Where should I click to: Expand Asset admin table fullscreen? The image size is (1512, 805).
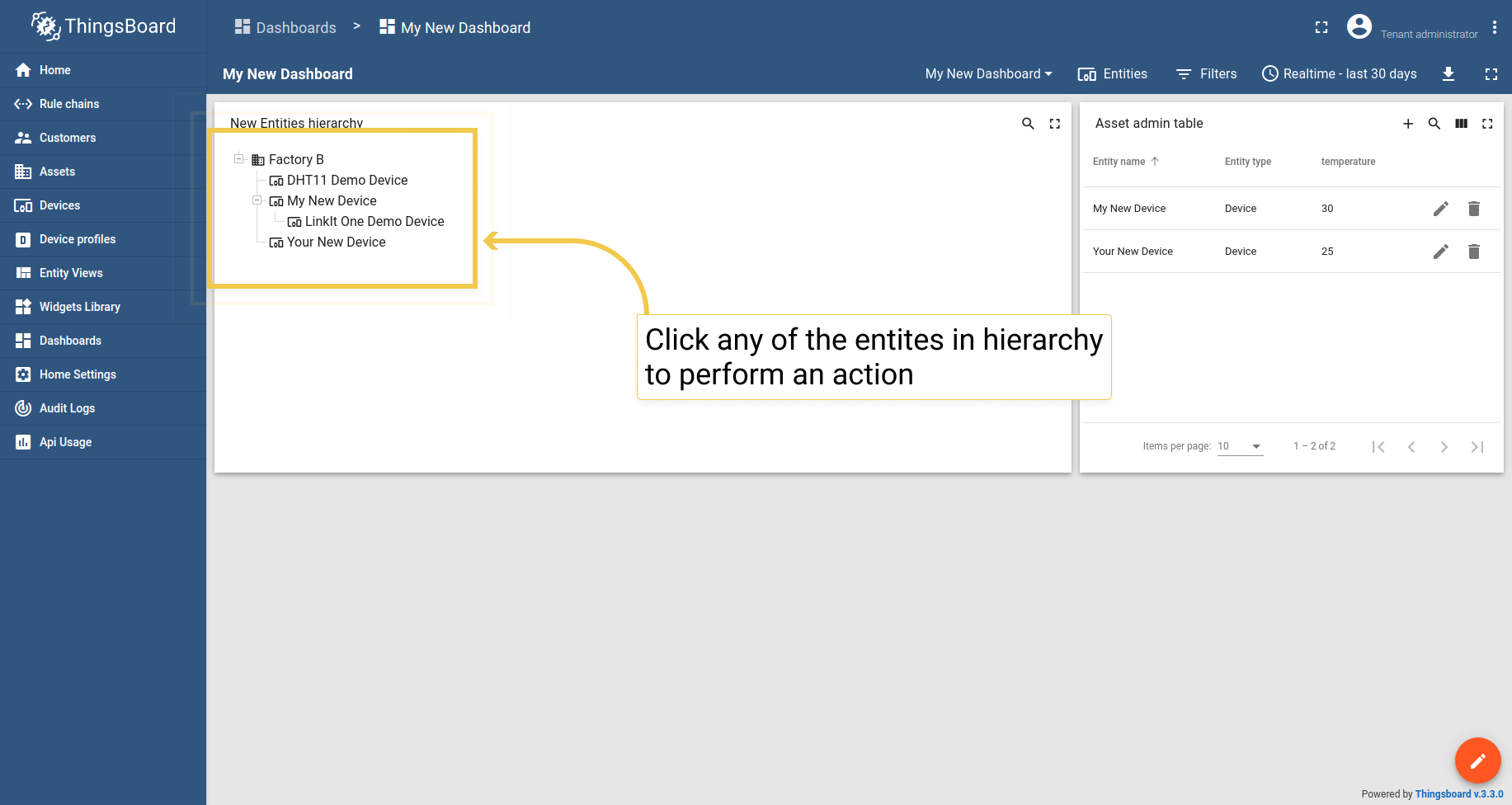click(1487, 124)
